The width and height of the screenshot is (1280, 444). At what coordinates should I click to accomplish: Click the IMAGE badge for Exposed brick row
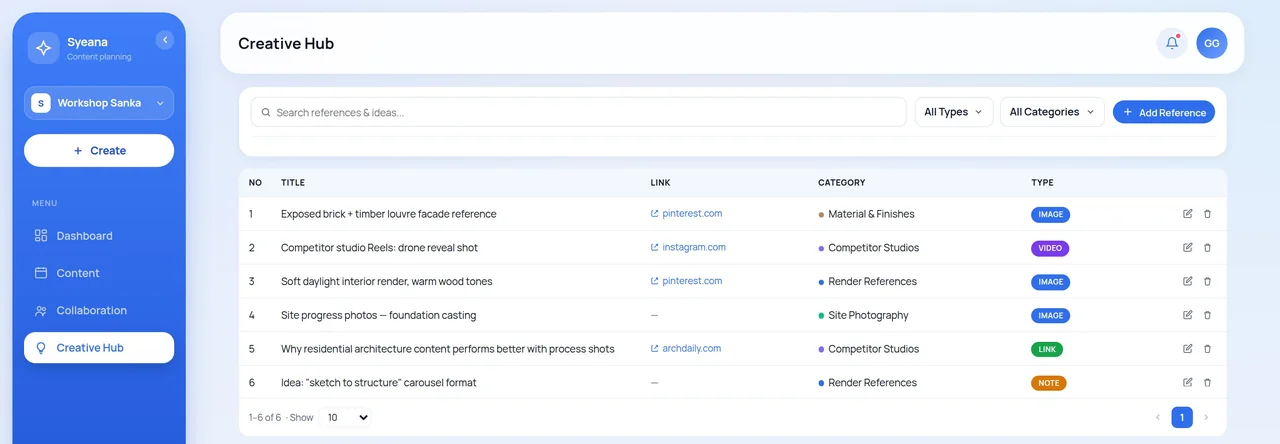(1051, 214)
